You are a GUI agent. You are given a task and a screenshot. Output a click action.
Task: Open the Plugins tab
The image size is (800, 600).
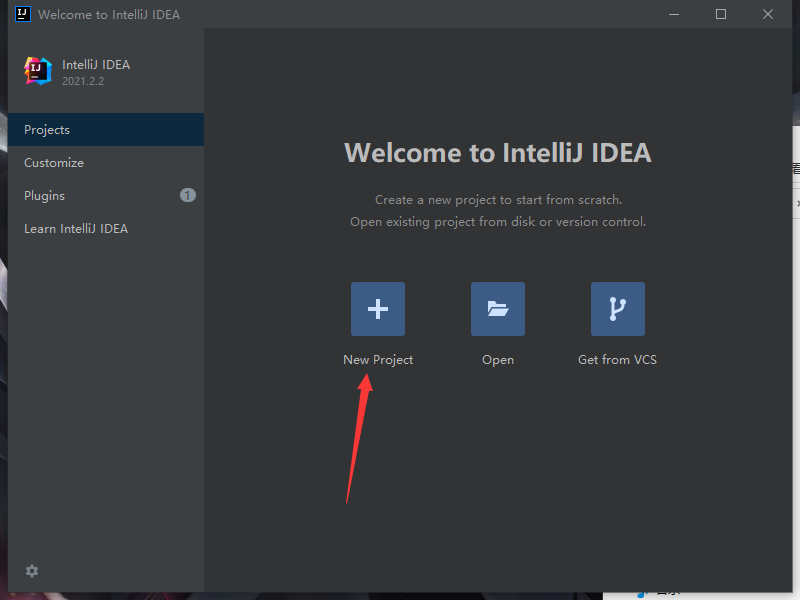(x=106, y=195)
